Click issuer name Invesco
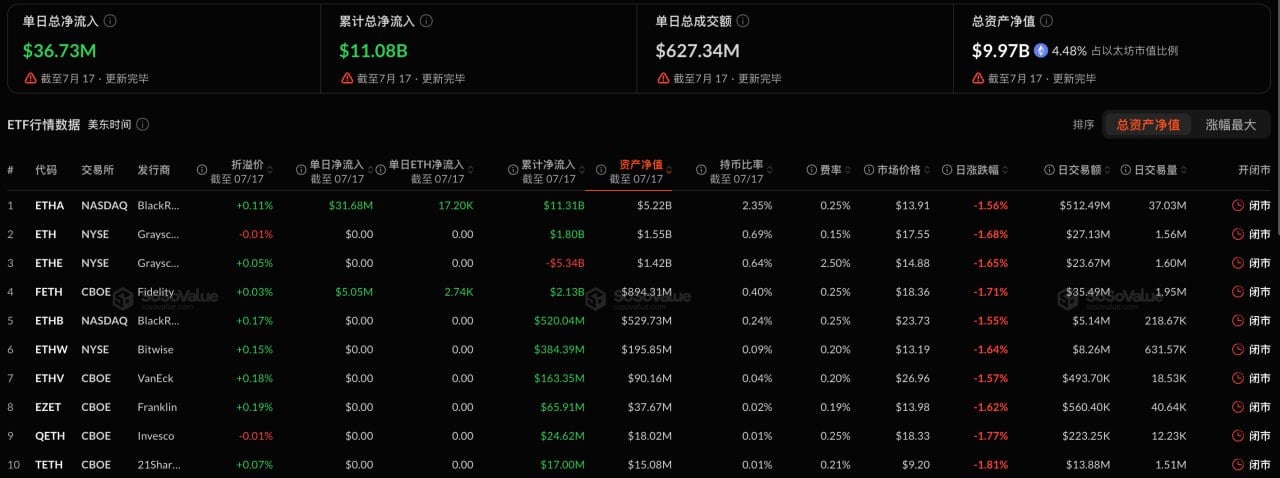Image resolution: width=1280 pixels, height=478 pixels. (156, 436)
